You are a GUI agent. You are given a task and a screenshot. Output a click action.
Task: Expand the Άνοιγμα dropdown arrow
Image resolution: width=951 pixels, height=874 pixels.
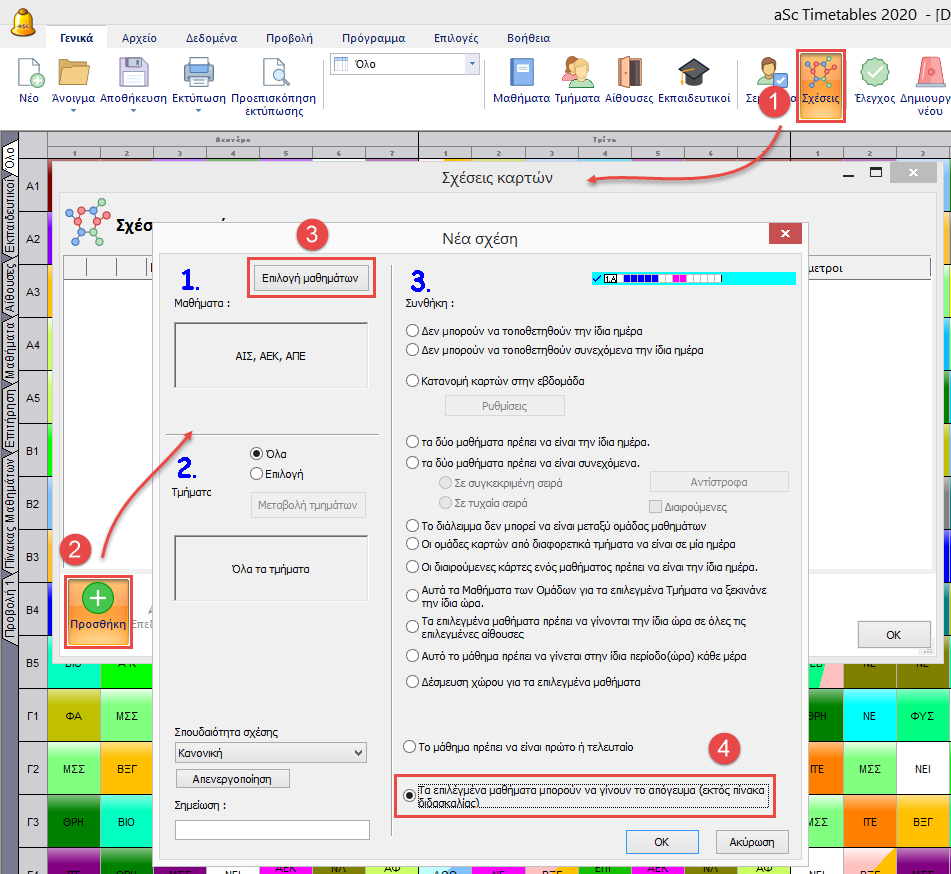(72, 112)
